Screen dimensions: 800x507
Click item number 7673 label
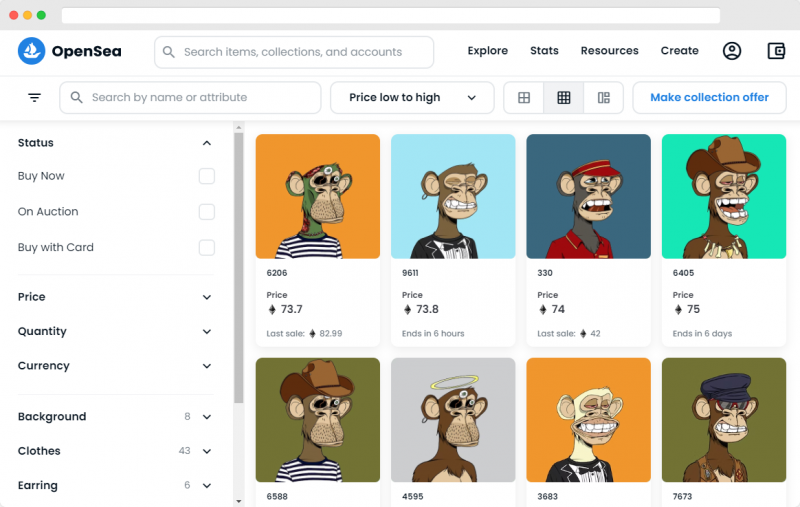tap(682, 496)
